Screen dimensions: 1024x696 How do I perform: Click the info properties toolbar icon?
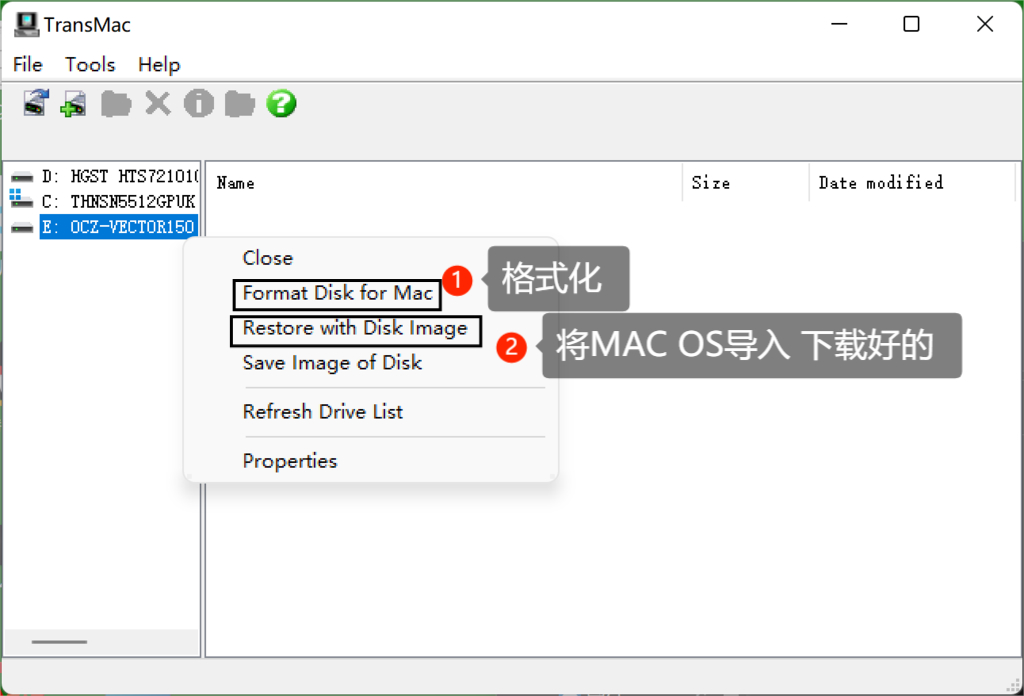click(x=199, y=103)
